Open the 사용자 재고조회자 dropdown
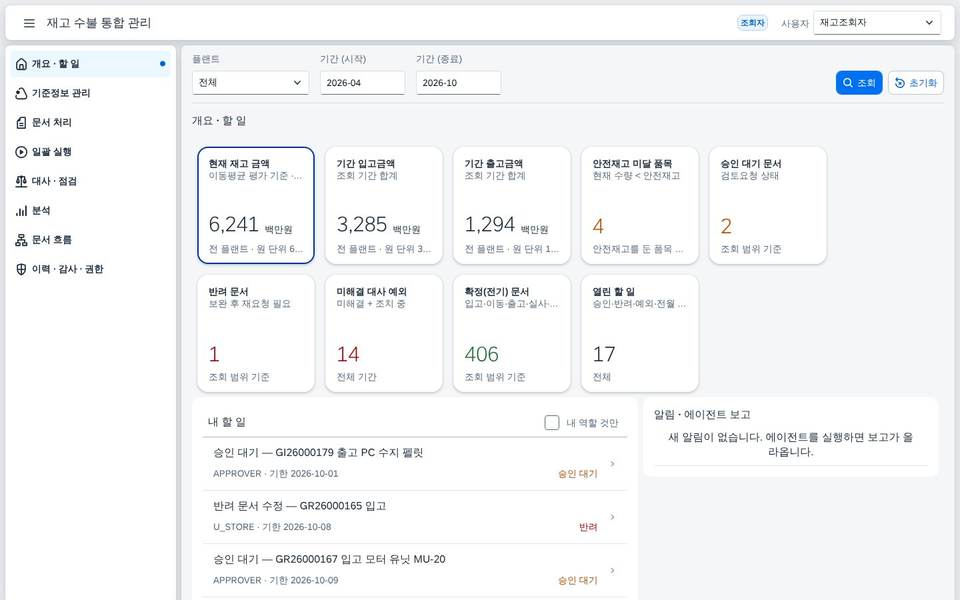 (877, 23)
